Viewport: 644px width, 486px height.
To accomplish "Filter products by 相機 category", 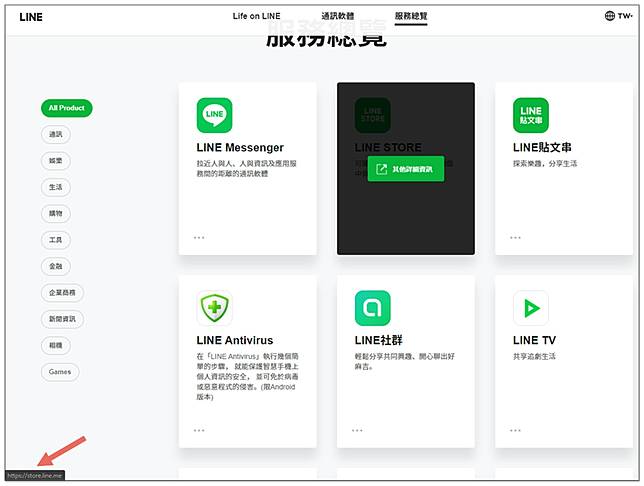I will [56, 345].
